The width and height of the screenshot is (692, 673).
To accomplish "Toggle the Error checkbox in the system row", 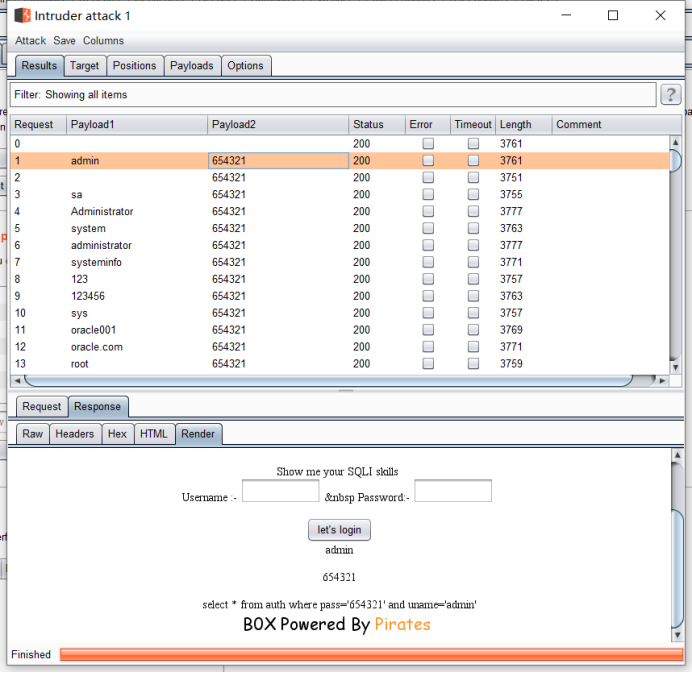I will 428,228.
